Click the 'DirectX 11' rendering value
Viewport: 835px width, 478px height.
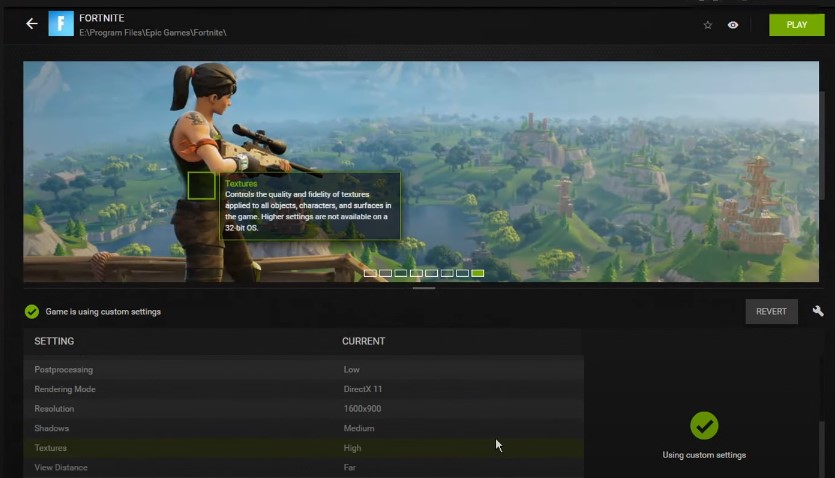point(363,389)
